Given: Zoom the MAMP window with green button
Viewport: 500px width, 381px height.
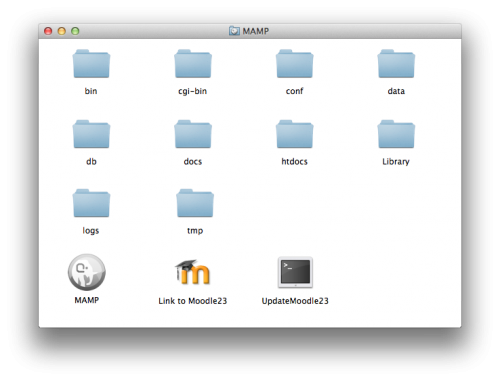Looking at the screenshot, I should pos(75,31).
